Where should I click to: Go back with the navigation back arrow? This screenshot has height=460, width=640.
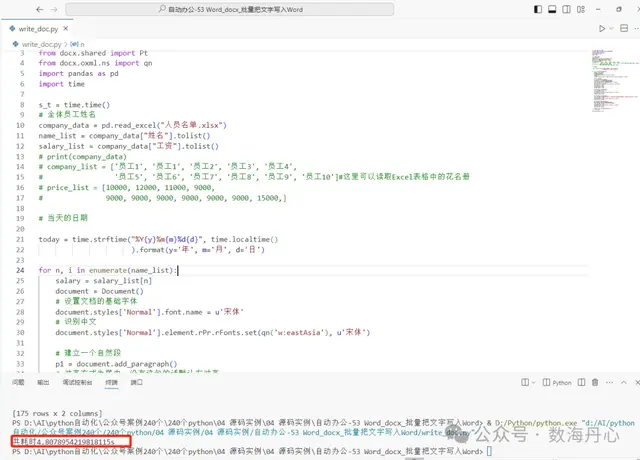(40, 9)
